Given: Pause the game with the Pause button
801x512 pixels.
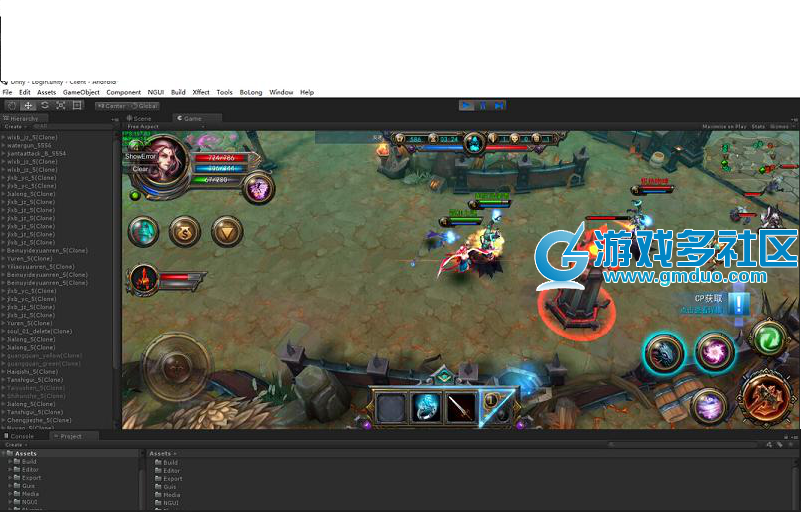Looking at the screenshot, I should tap(483, 106).
